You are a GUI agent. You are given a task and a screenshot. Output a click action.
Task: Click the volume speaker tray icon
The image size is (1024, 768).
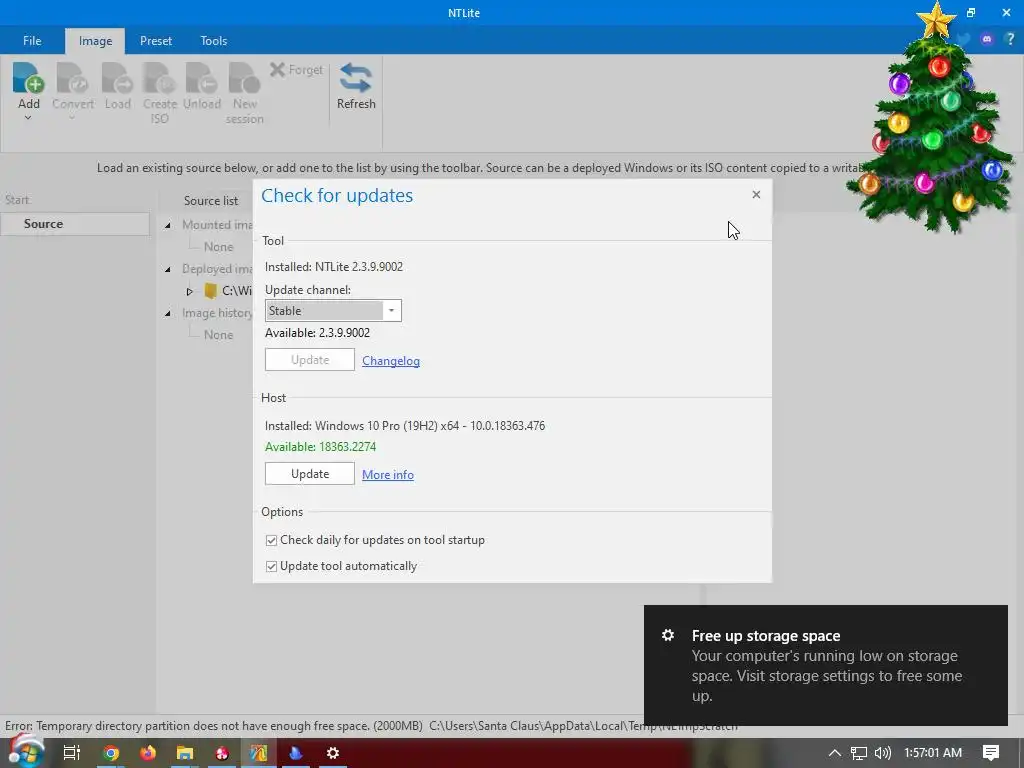(x=882, y=753)
